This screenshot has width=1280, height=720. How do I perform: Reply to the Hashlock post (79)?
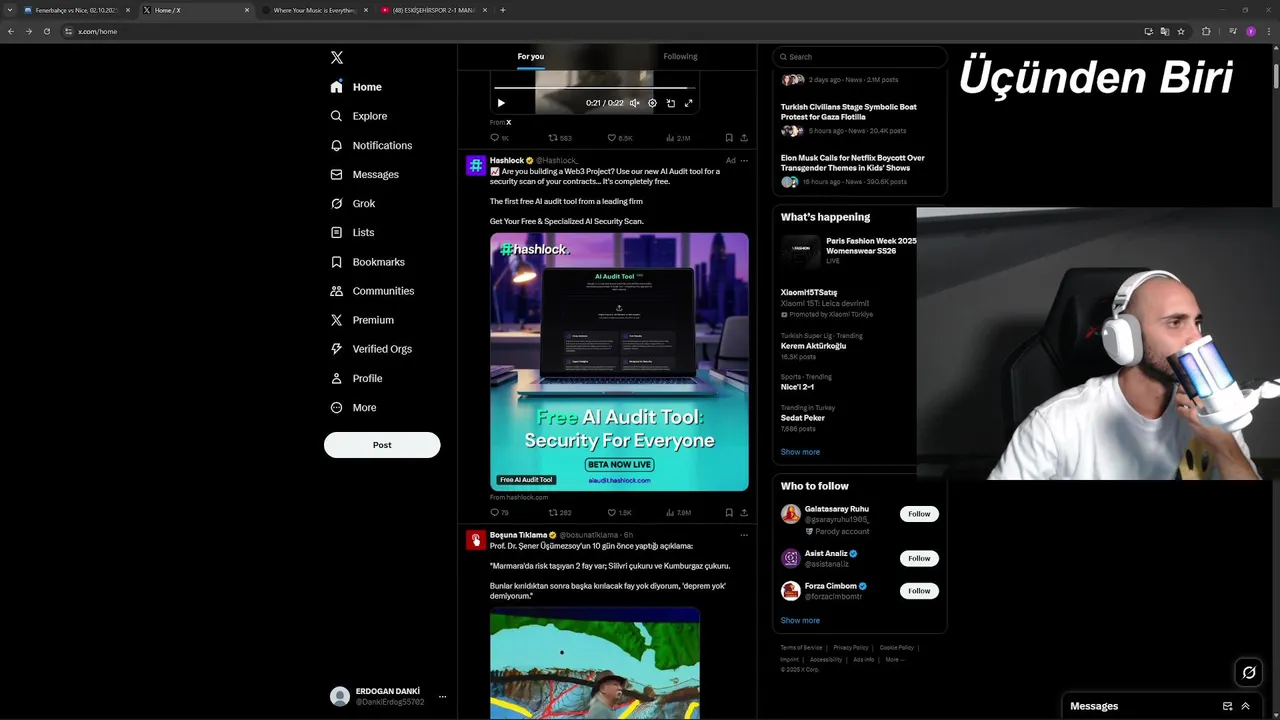pyautogui.click(x=499, y=513)
